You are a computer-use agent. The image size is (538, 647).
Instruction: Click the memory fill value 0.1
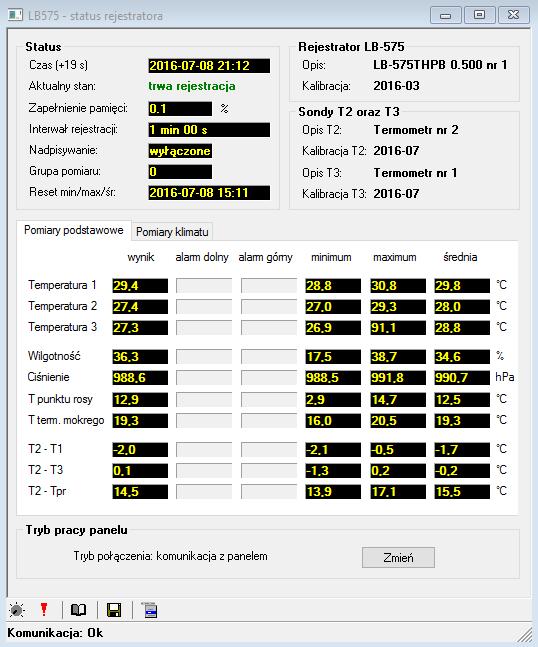tap(180, 109)
